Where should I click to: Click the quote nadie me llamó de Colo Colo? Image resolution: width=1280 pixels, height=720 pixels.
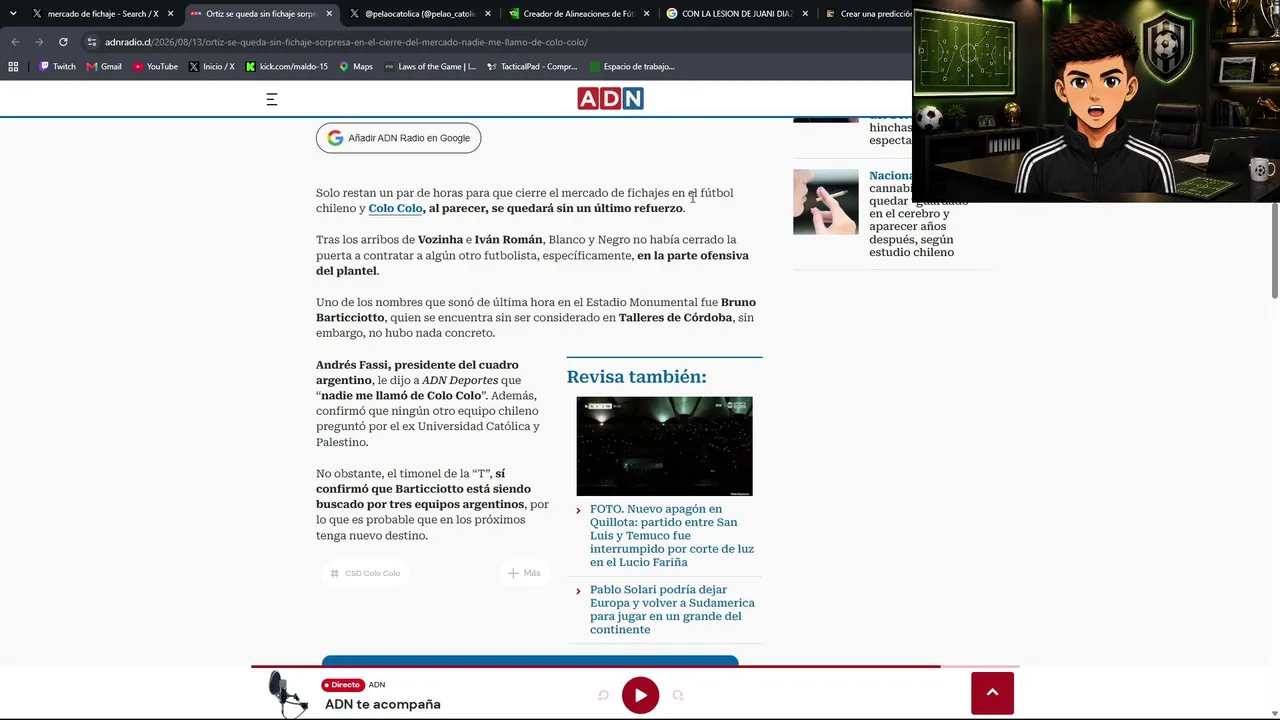pos(401,395)
